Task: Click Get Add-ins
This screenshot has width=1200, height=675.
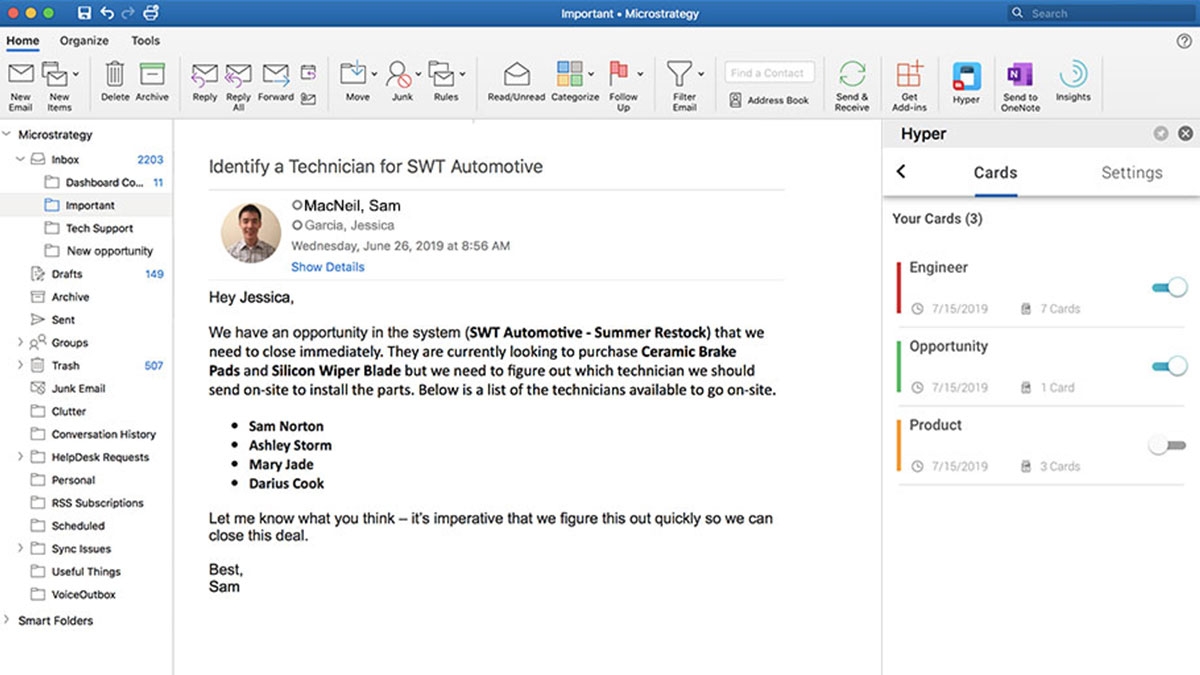Action: [909, 83]
